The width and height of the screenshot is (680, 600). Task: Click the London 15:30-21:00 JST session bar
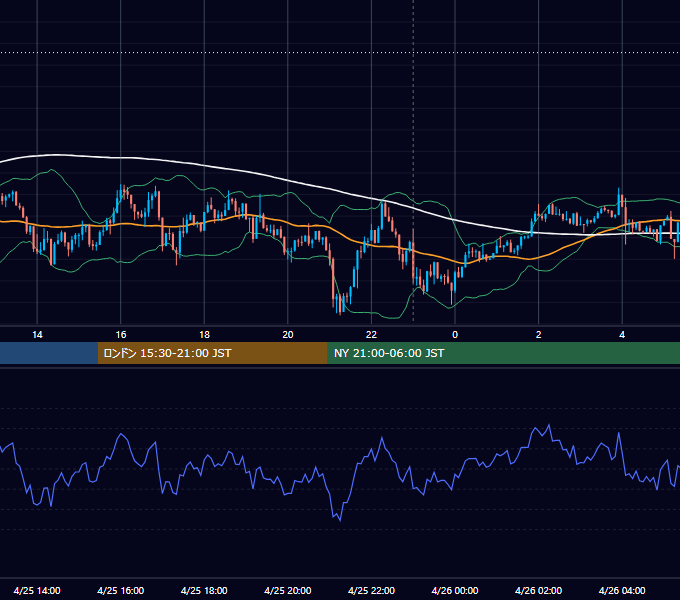[x=212, y=353]
